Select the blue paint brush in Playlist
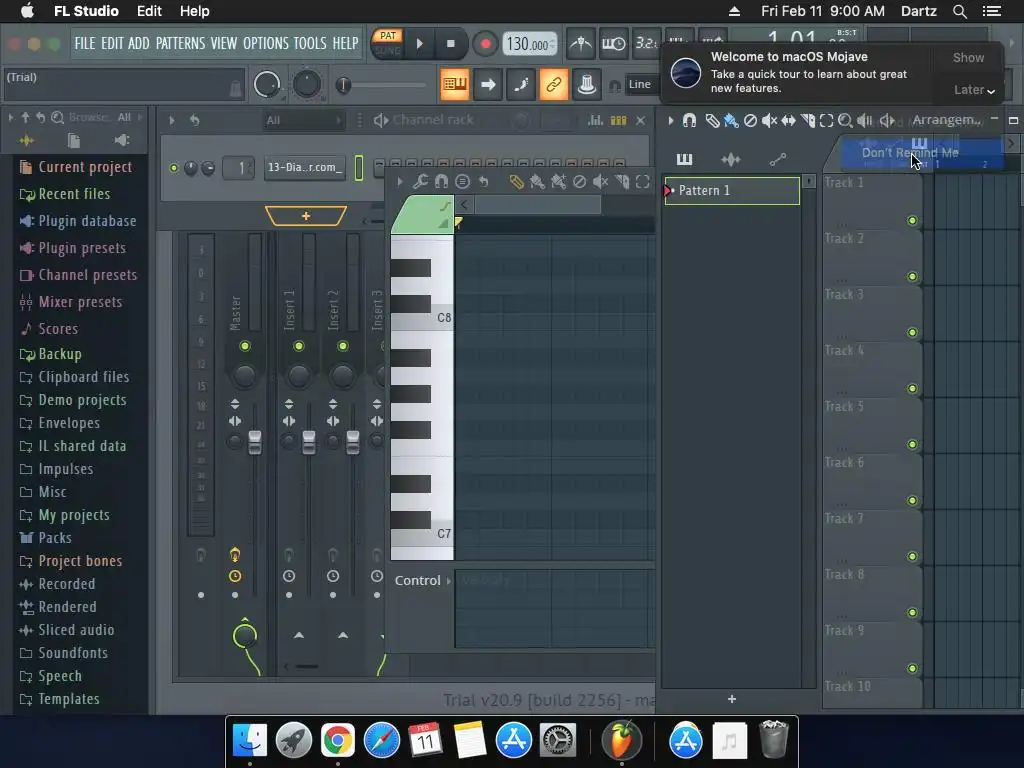1024x768 pixels. point(731,120)
